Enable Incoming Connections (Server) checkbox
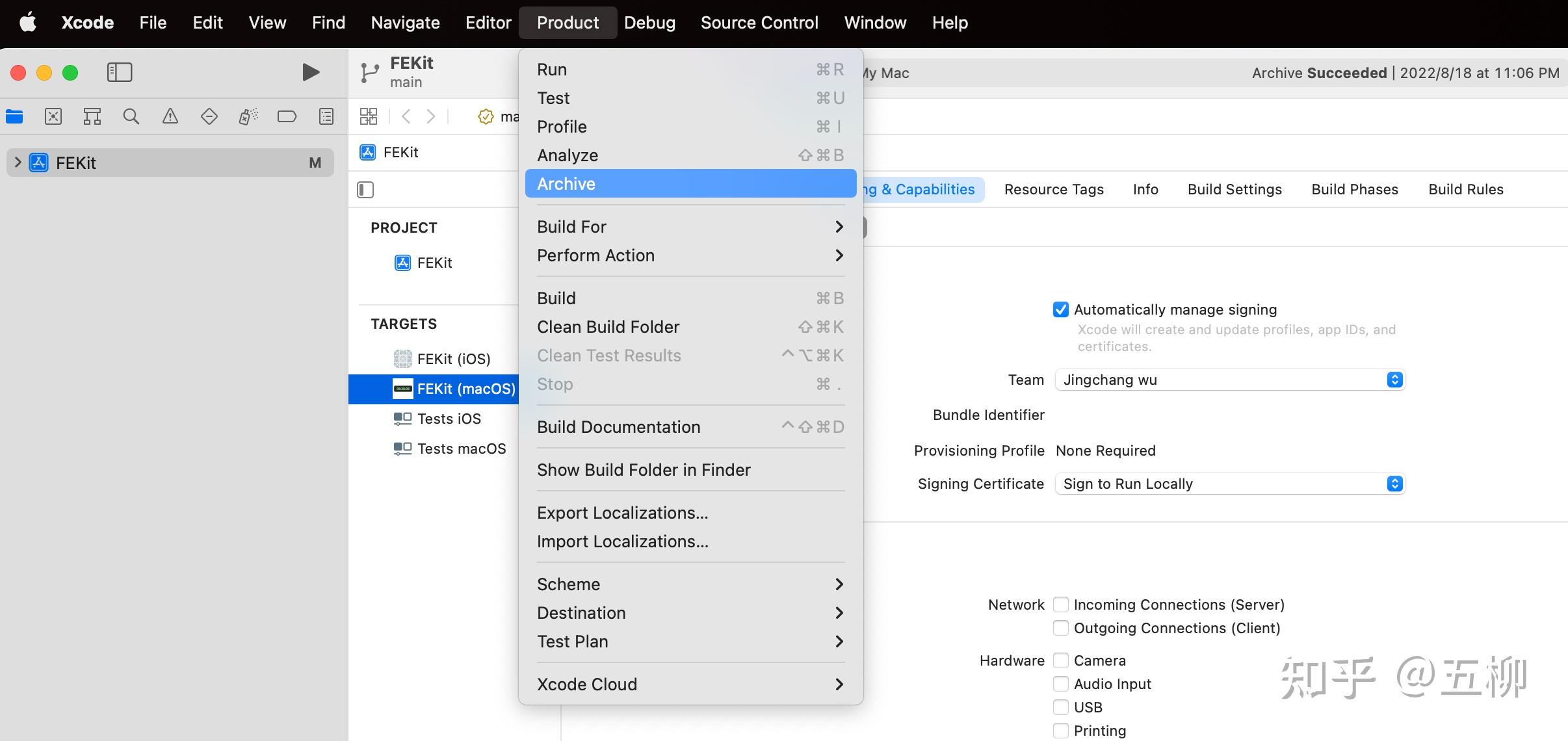 click(1060, 604)
